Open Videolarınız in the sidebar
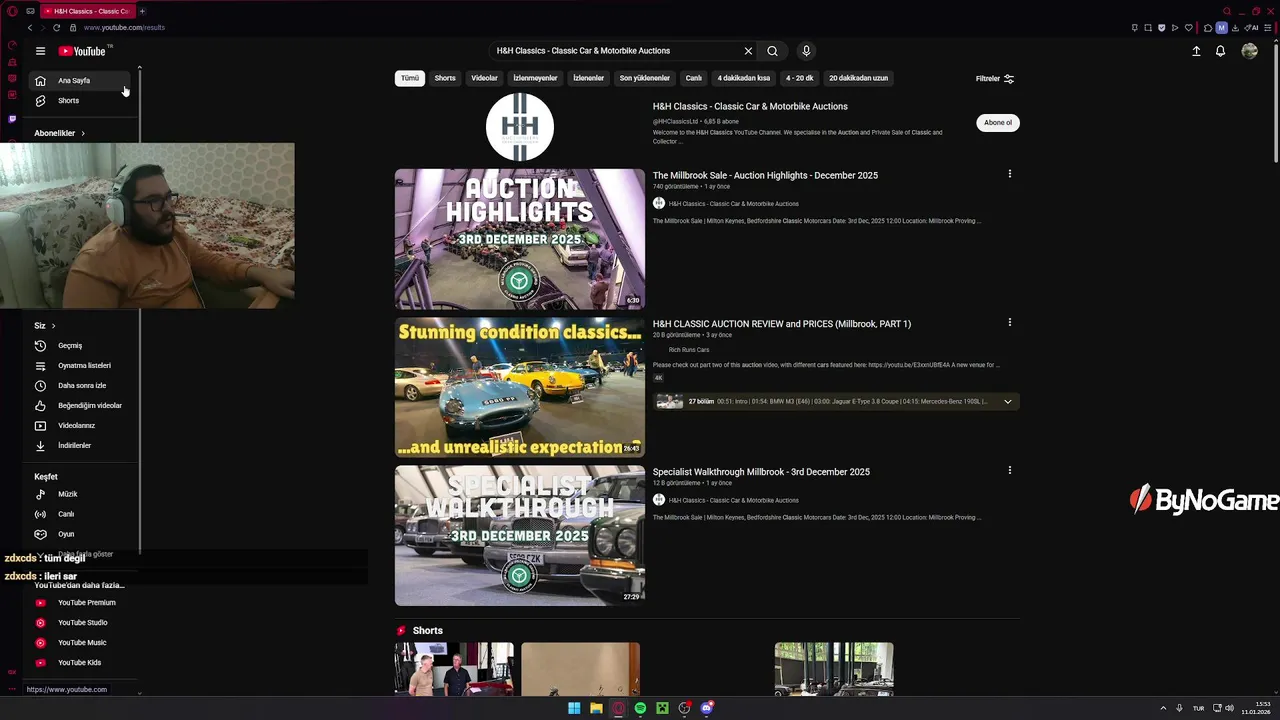Screen dimensions: 1280x720 (x=77, y=425)
